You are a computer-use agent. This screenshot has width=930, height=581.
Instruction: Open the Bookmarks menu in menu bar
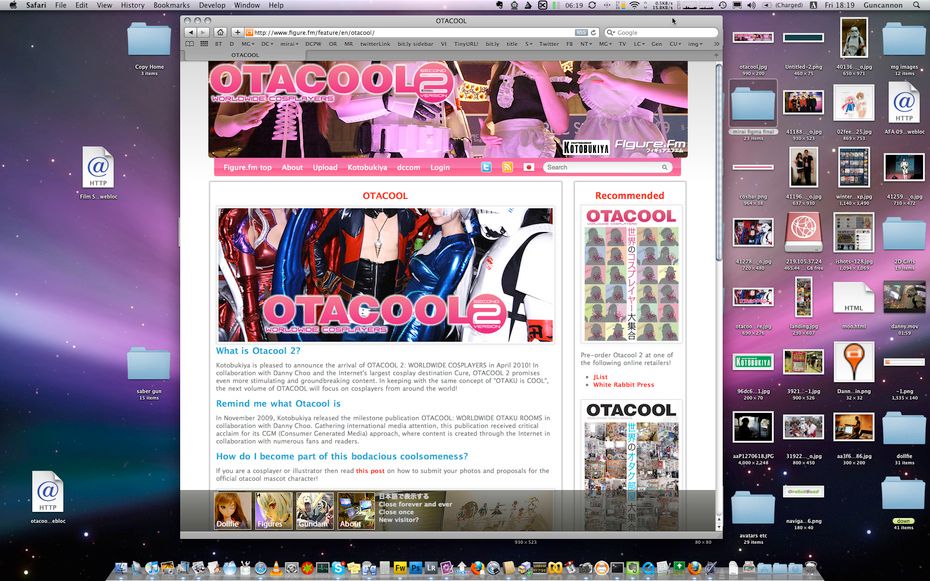pos(171,6)
